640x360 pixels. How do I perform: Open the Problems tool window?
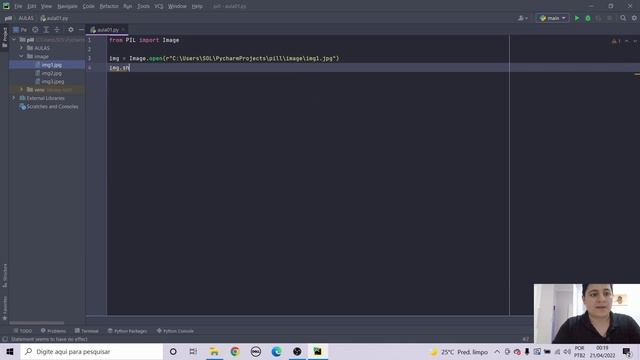click(53, 331)
